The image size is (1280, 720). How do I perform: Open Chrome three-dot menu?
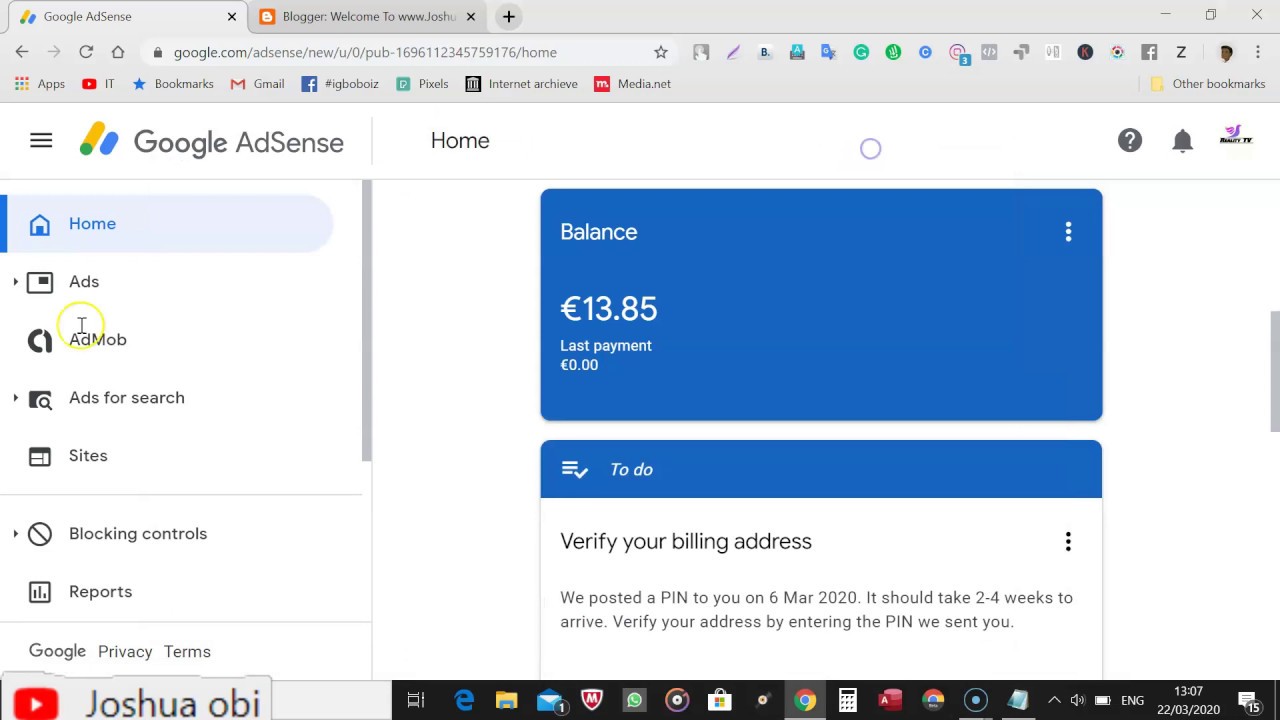1258,52
